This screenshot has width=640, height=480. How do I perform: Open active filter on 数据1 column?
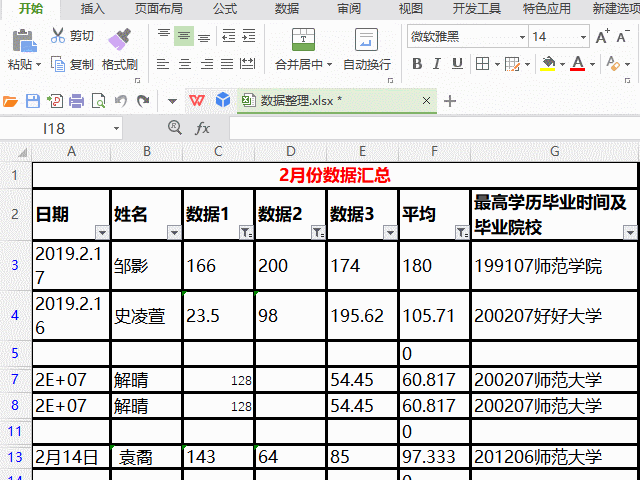click(246, 233)
